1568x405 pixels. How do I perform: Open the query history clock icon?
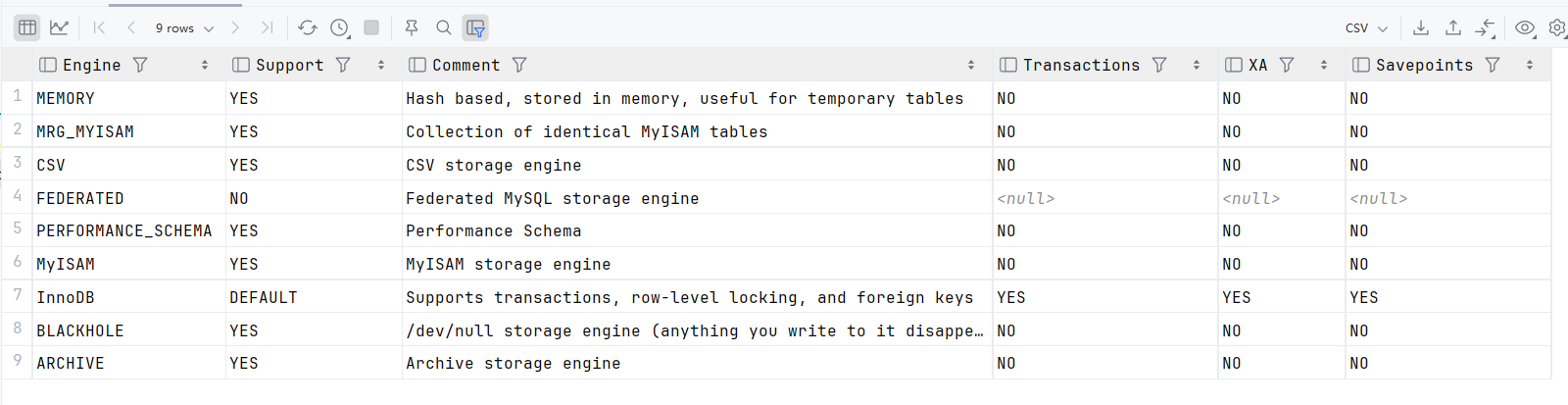click(340, 27)
